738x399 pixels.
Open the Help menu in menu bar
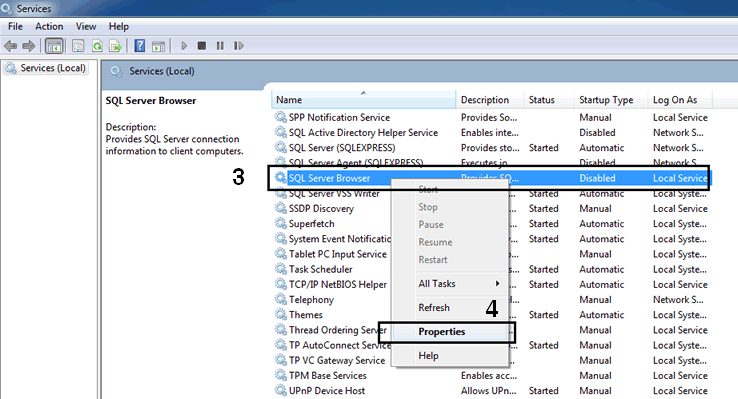point(119,26)
